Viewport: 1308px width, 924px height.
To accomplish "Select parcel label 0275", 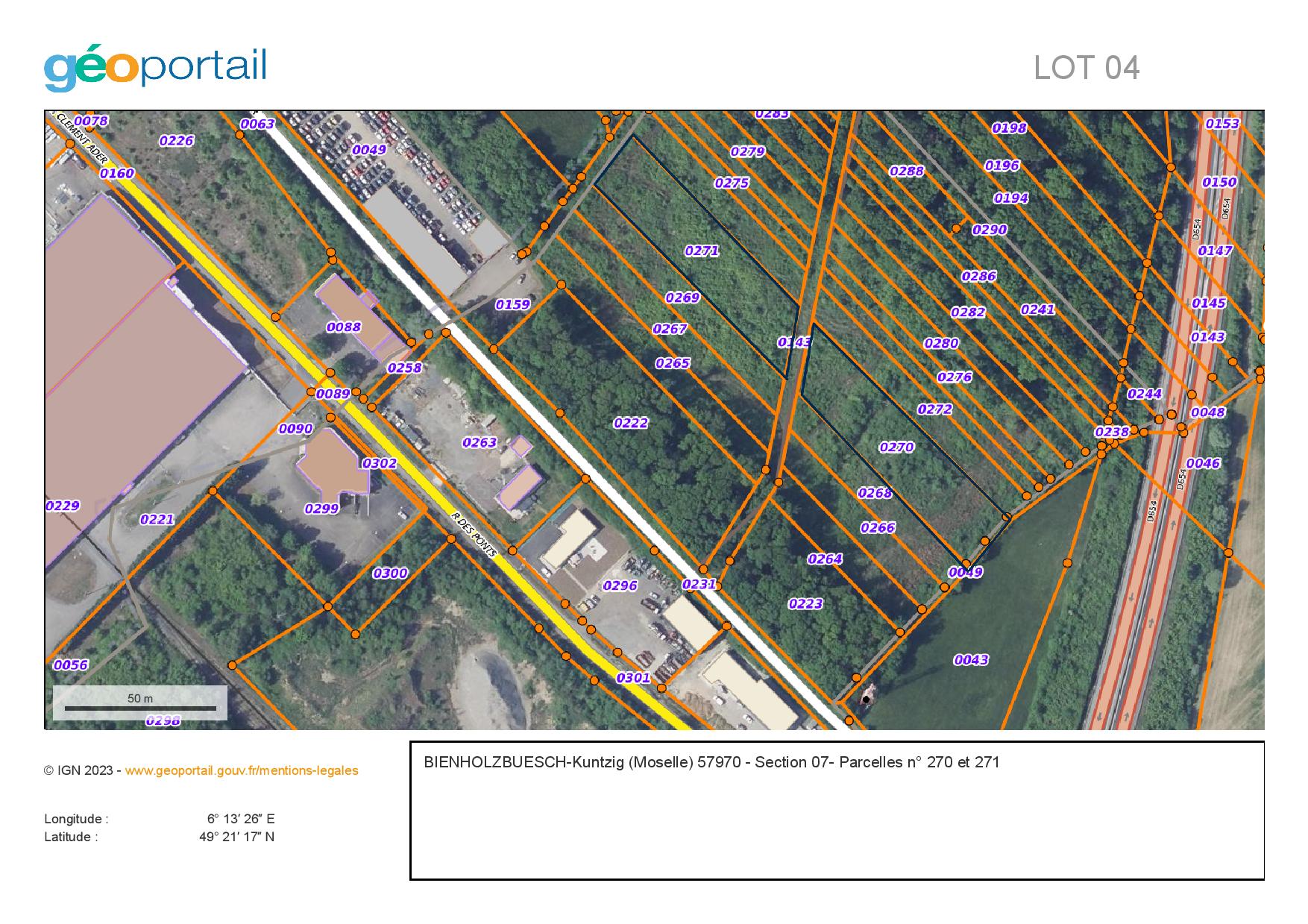I will point(732,183).
